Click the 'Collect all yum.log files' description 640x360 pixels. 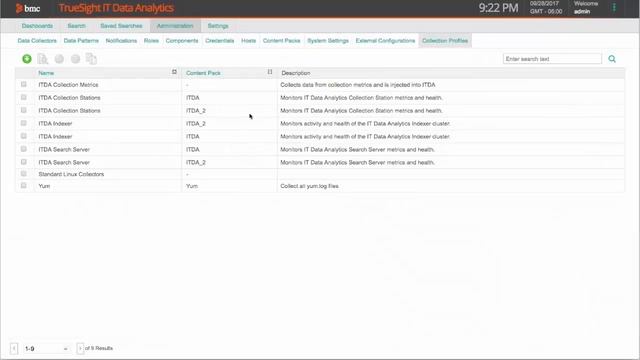309,186
